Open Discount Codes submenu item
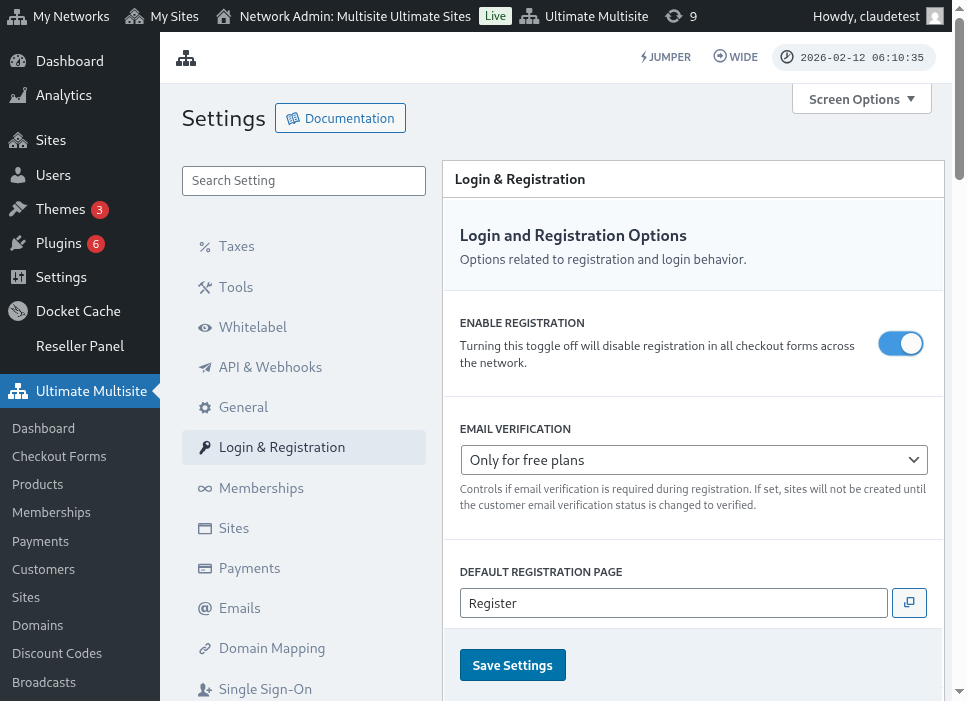 57,654
